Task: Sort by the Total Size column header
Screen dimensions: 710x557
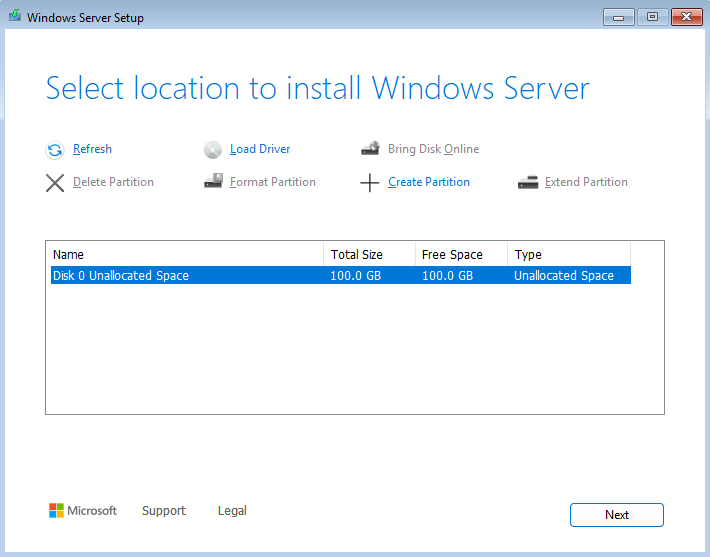Action: 369,254
